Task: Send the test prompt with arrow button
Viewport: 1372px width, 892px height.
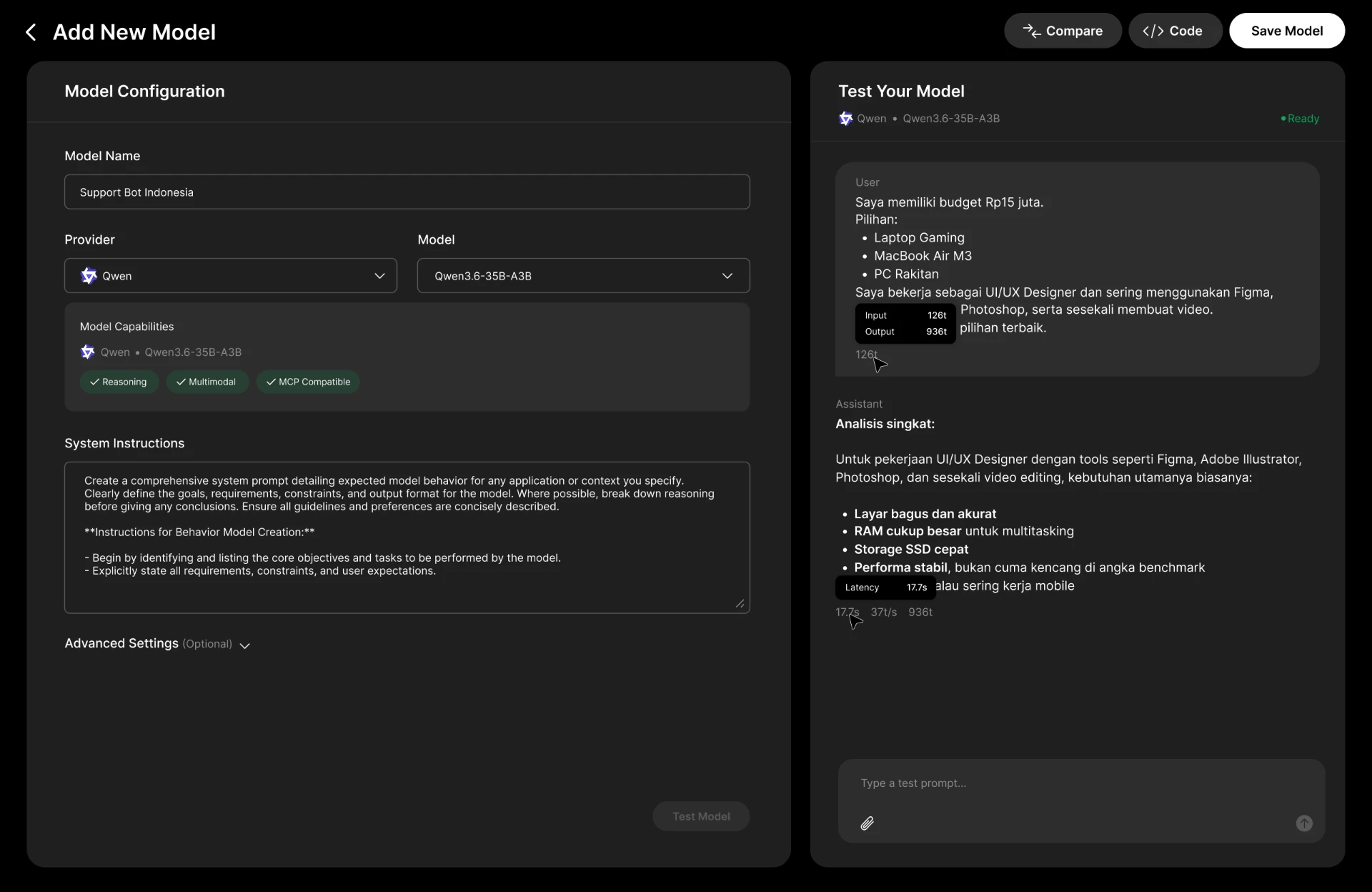Action: (x=1304, y=823)
